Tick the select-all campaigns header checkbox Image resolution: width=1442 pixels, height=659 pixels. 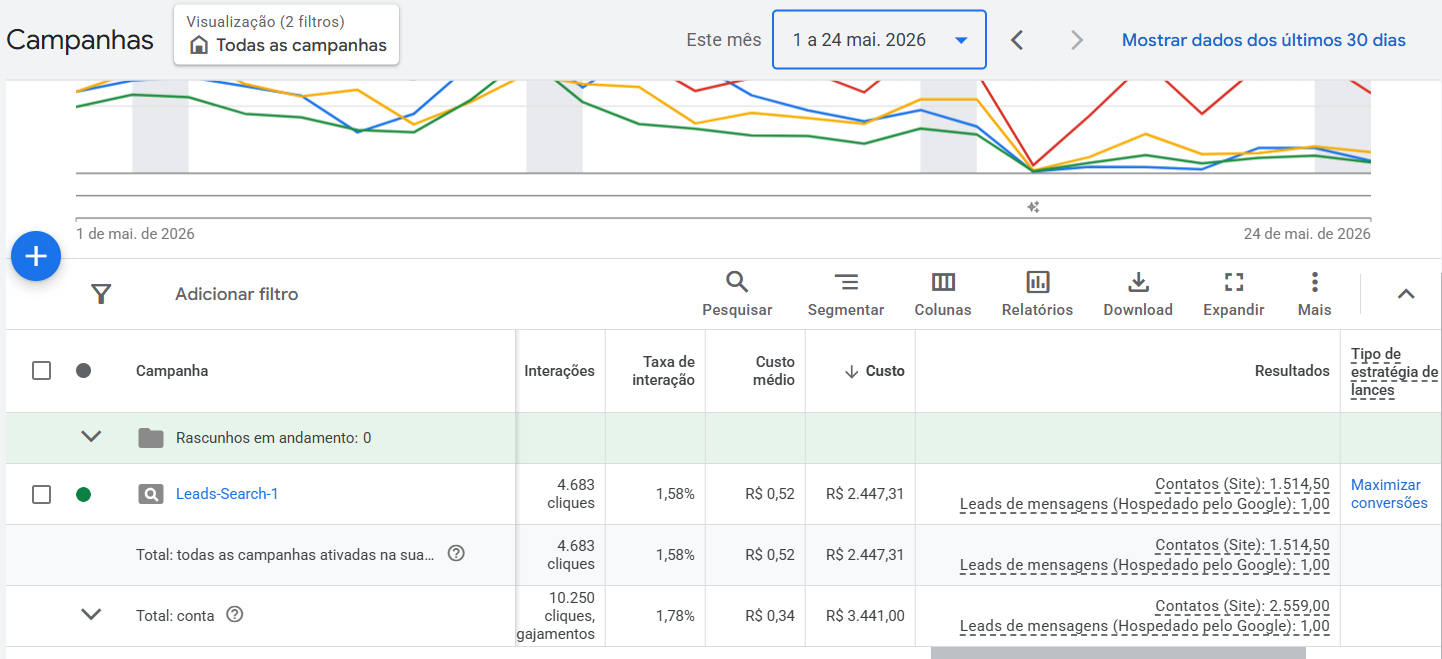[x=41, y=371]
